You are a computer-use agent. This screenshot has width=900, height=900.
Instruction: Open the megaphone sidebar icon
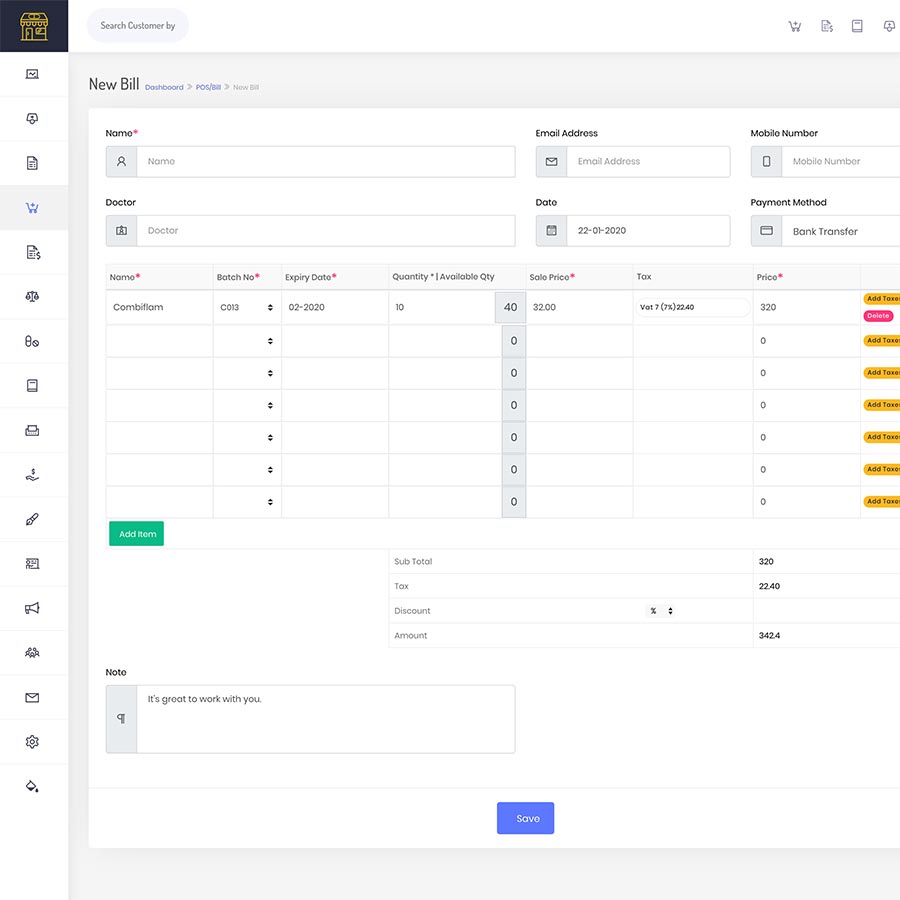coord(32,608)
